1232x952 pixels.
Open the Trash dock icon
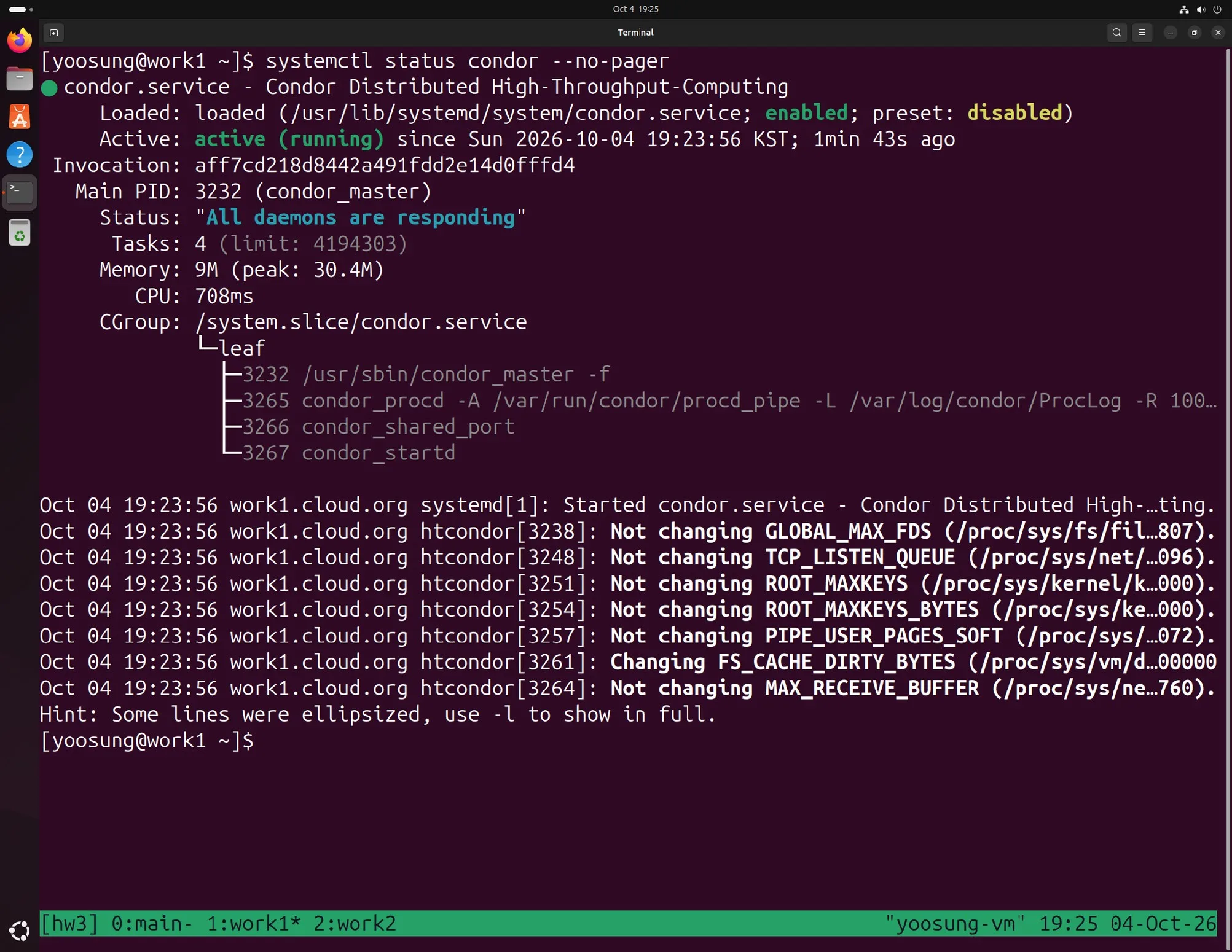20,233
